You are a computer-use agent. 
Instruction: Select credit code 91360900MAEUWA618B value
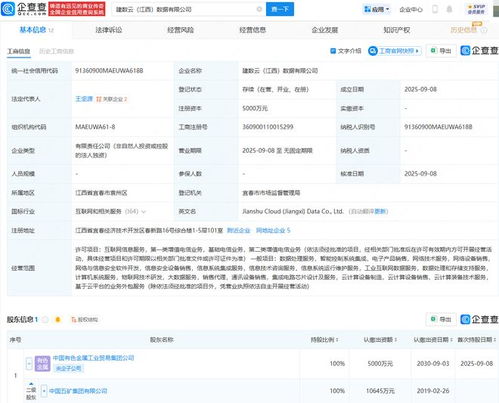109,71
